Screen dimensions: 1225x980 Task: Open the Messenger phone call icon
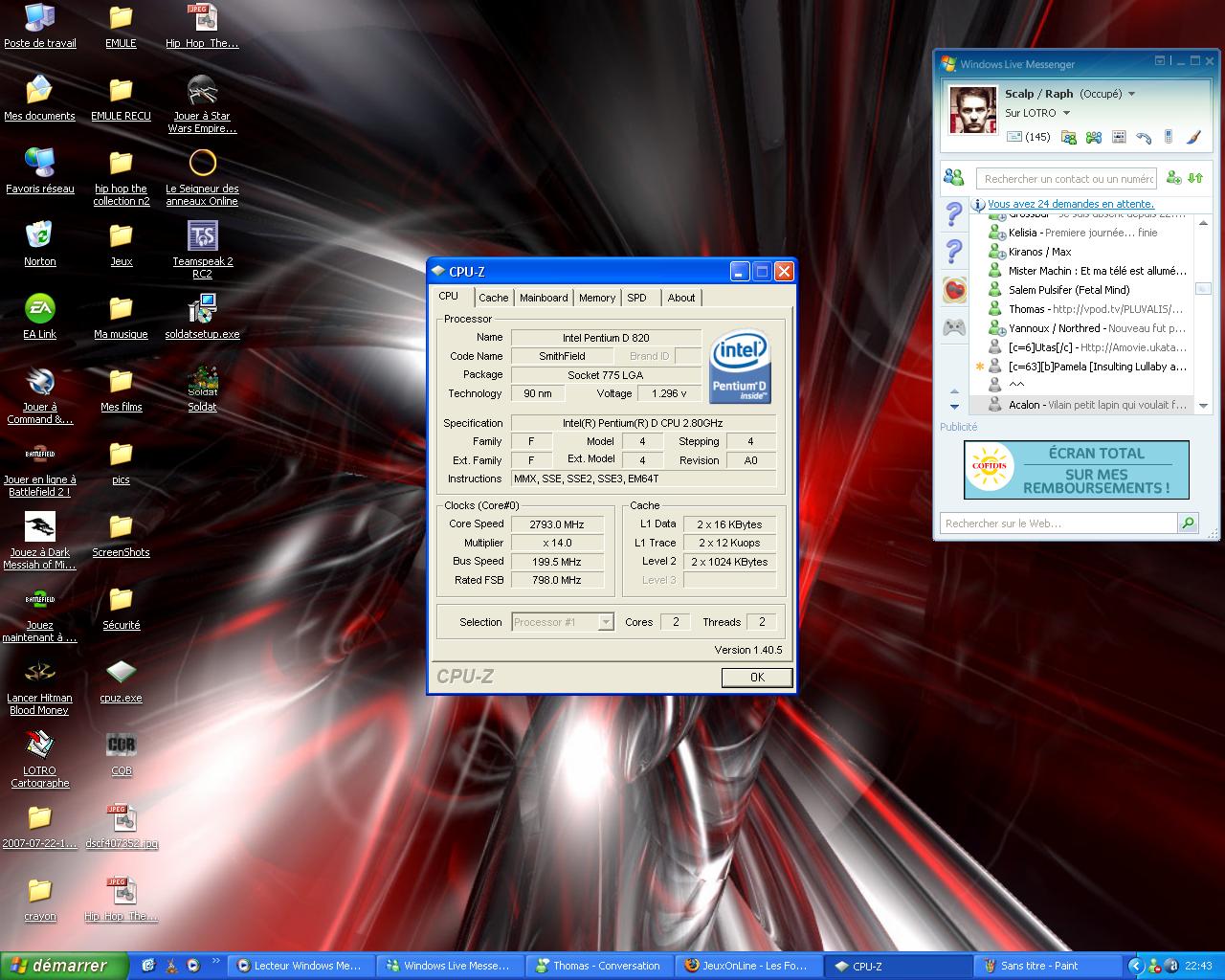(x=1144, y=138)
